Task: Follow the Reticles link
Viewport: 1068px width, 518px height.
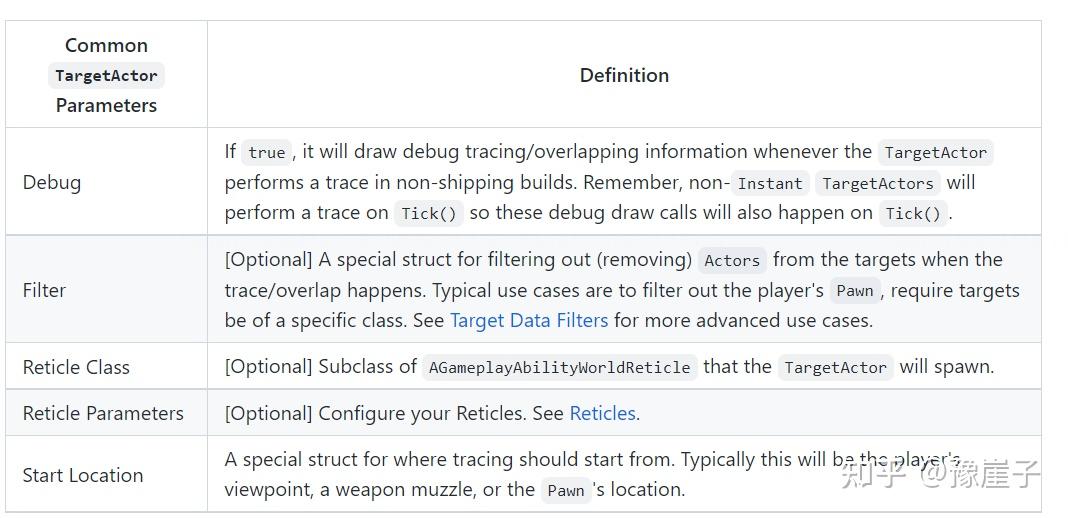Action: [602, 413]
